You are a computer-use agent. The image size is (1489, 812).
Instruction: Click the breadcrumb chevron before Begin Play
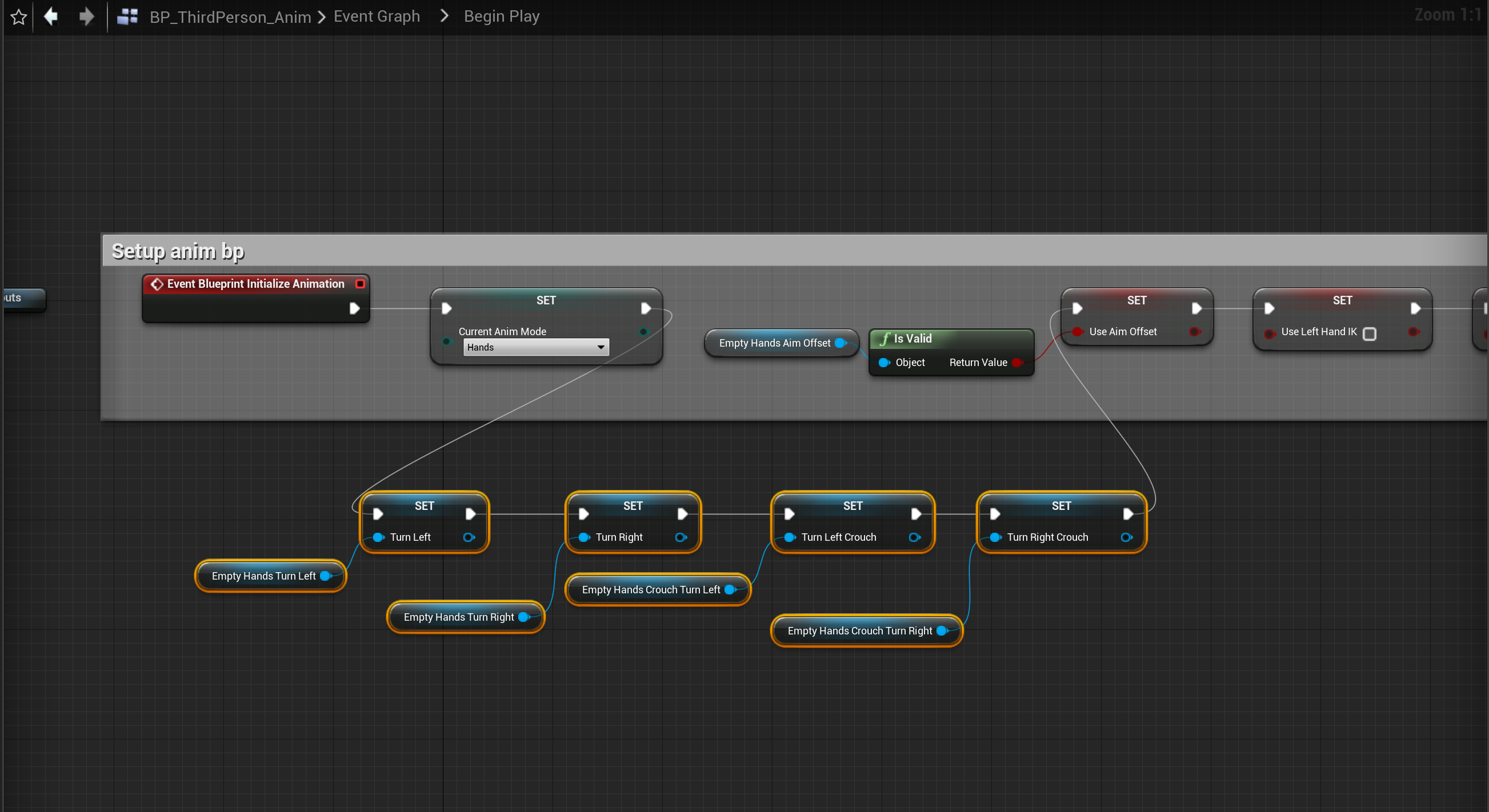(444, 16)
